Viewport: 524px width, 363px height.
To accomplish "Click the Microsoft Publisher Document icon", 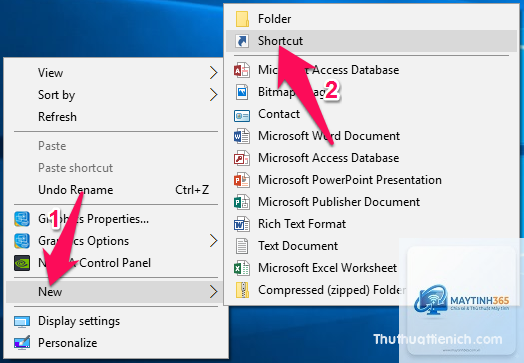I will tap(242, 203).
